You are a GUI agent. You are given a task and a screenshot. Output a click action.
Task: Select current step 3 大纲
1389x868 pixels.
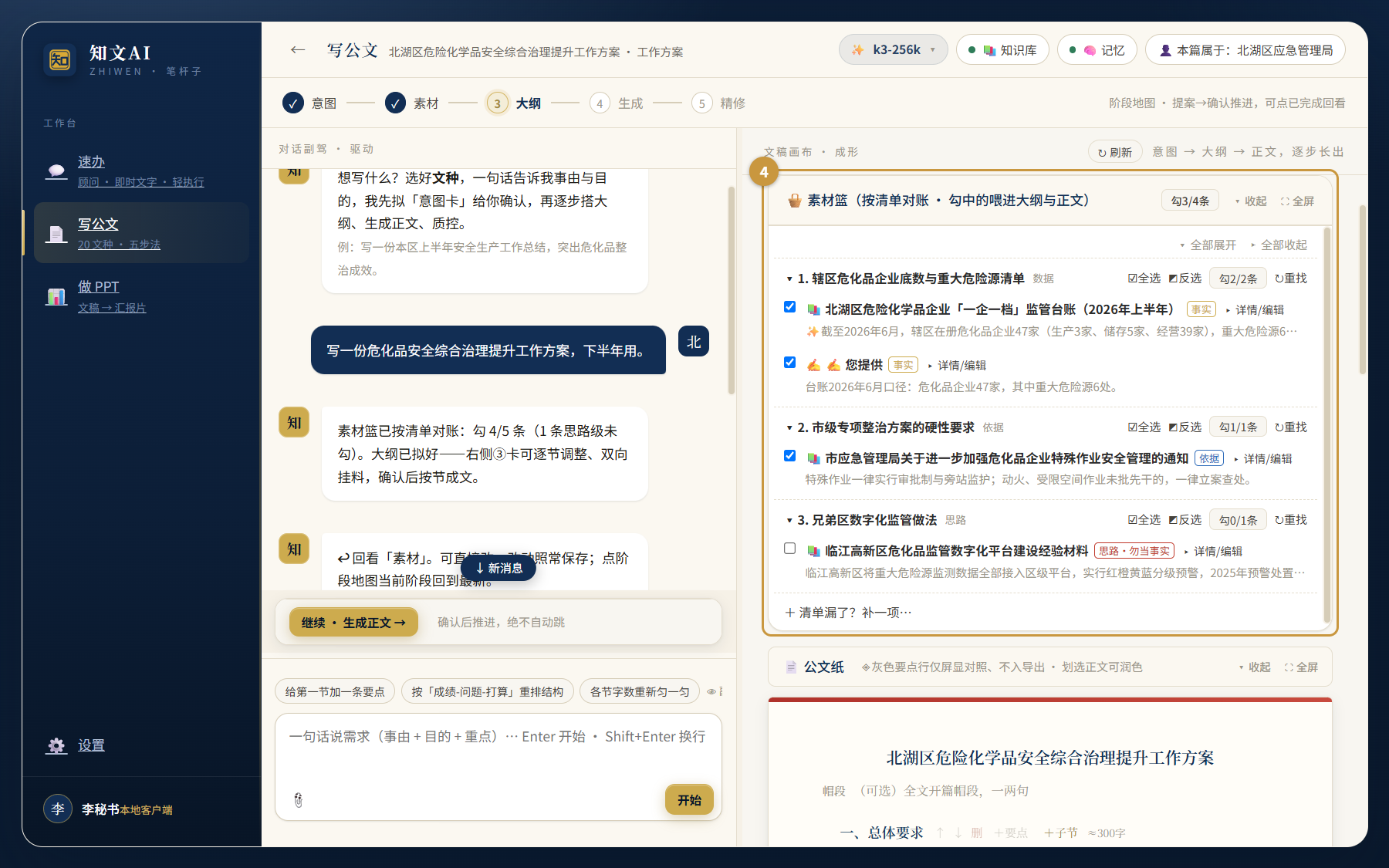tap(514, 103)
